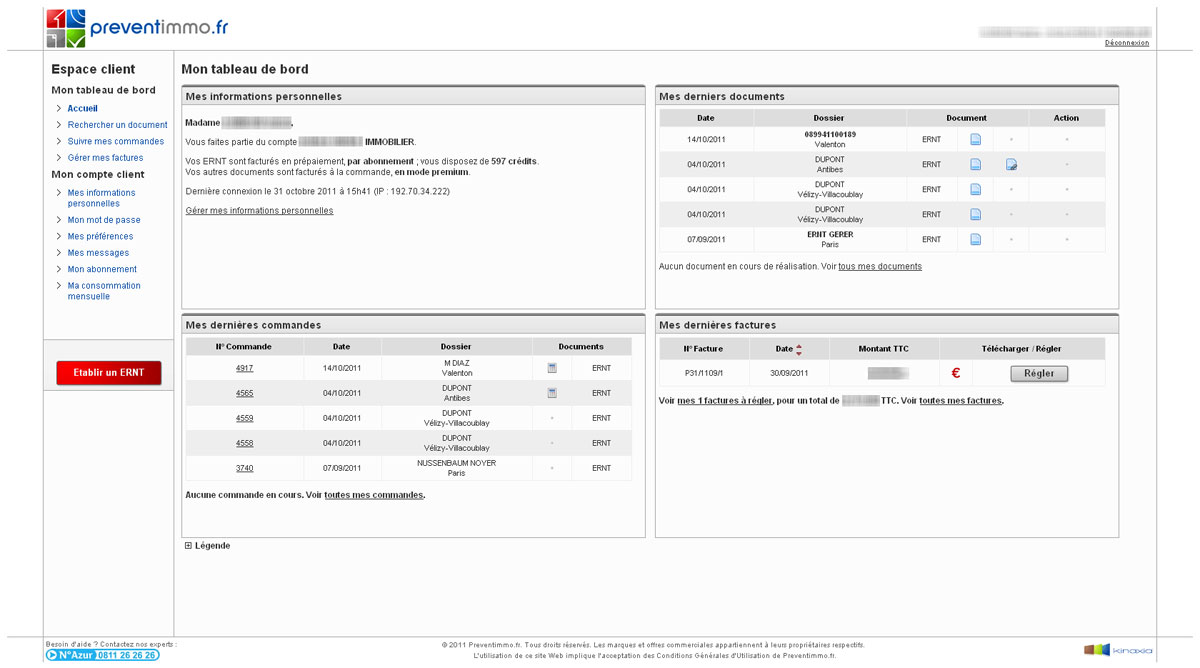Open order number 4559
The image size is (1200, 668).
point(245,418)
